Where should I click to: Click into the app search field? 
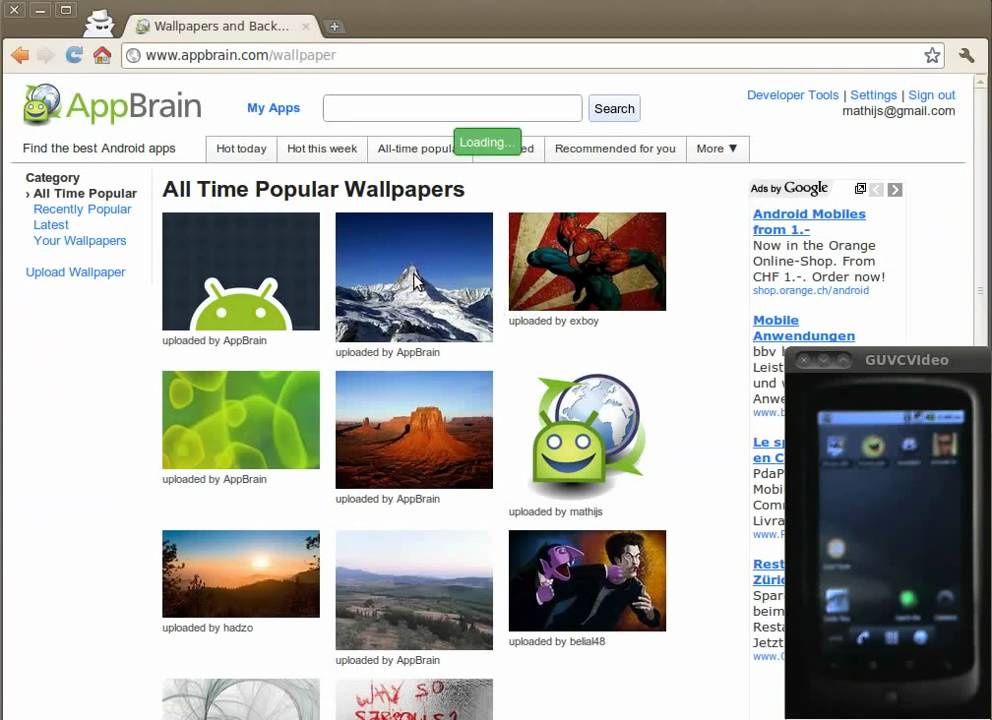coord(452,108)
